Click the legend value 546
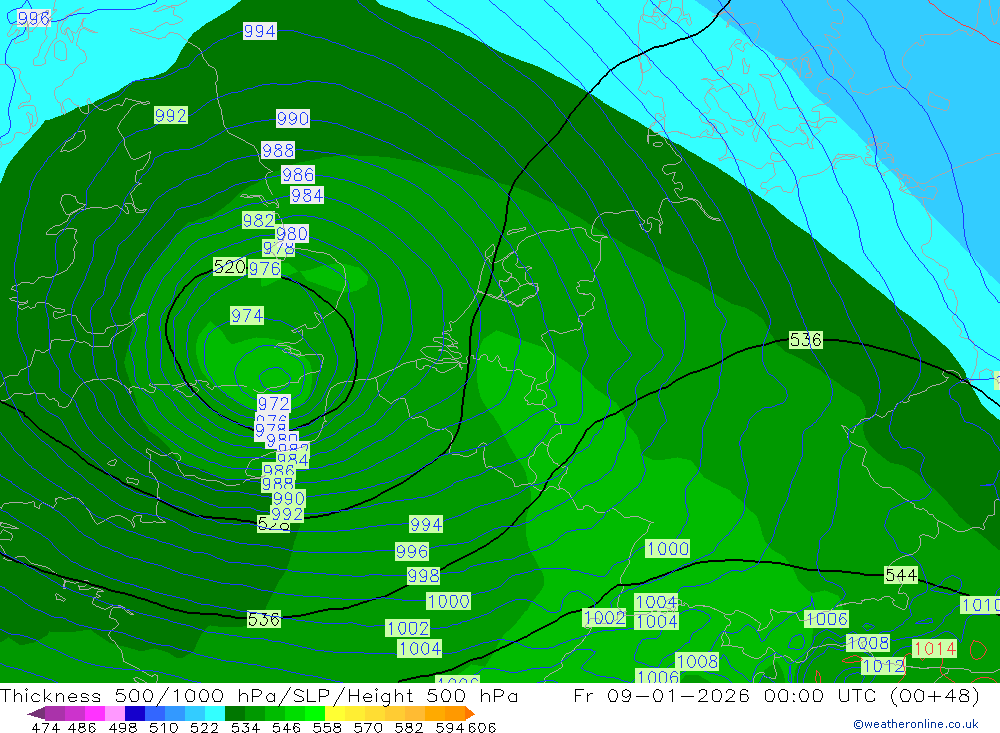Screen dimensions: 1000x733 (x=286, y=727)
